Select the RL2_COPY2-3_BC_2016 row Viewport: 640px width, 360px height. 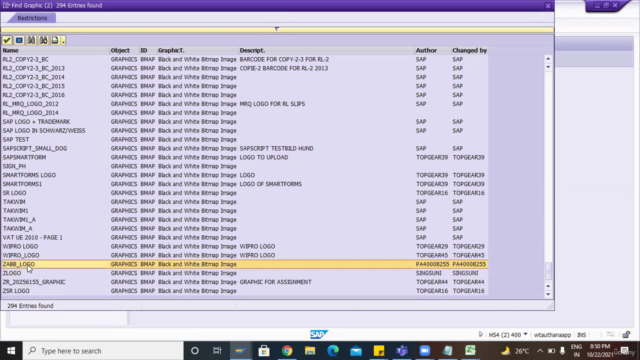click(x=244, y=95)
